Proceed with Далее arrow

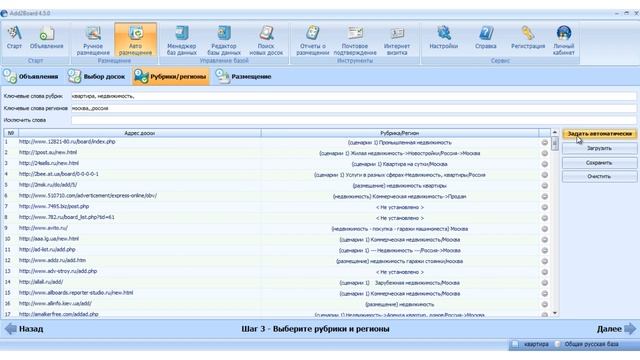[x=616, y=329]
